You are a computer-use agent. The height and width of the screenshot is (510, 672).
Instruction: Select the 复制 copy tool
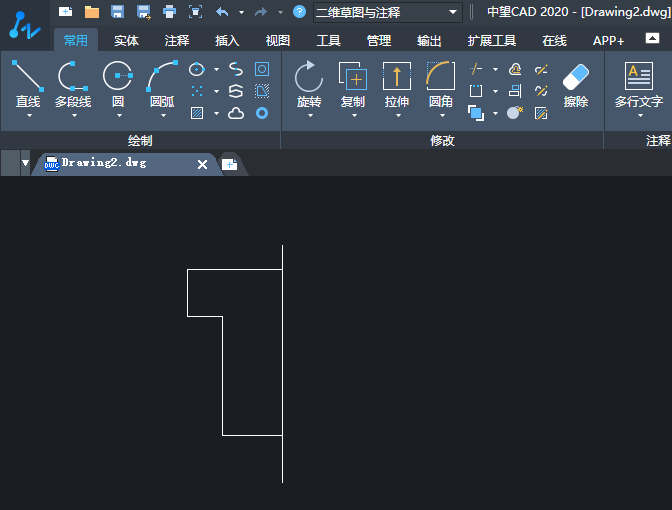point(353,84)
